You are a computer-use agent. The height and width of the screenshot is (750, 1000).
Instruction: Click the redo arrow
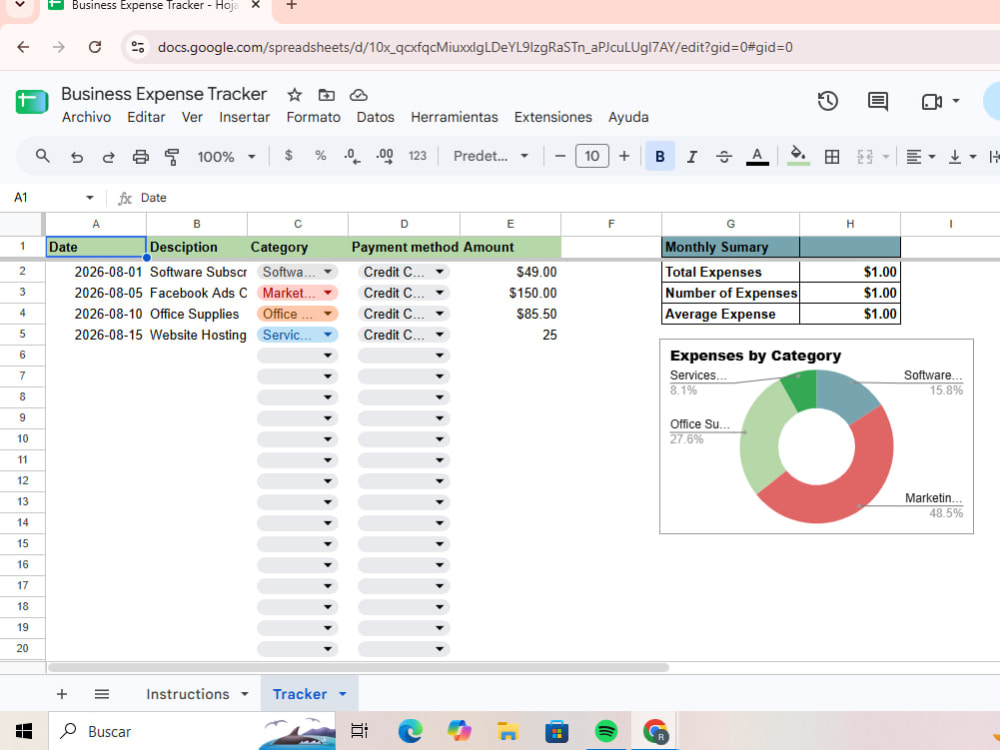tap(108, 157)
